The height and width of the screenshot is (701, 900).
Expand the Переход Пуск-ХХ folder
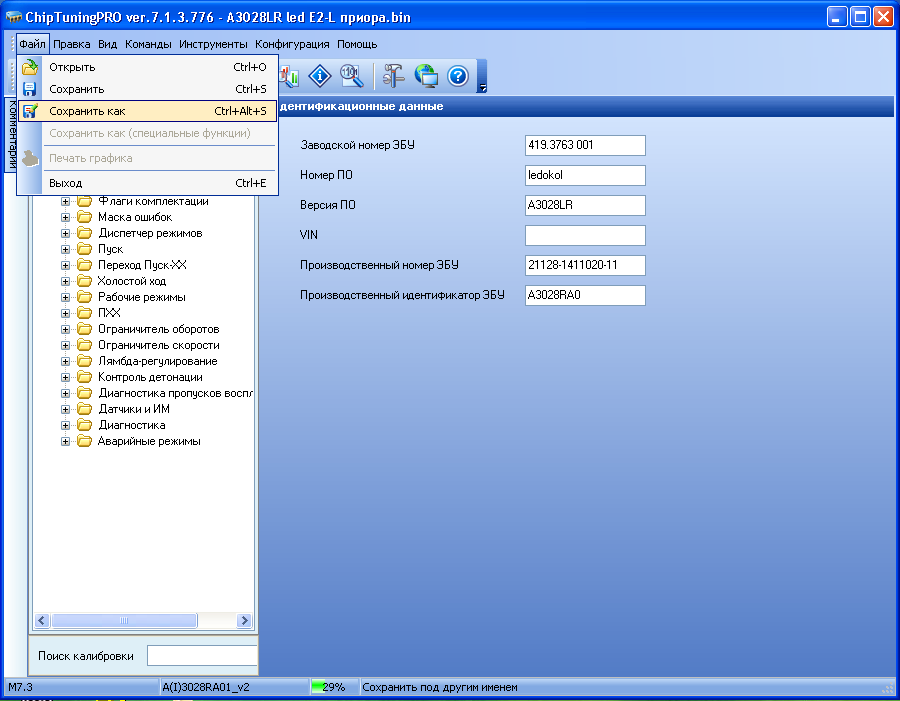pyautogui.click(x=65, y=265)
